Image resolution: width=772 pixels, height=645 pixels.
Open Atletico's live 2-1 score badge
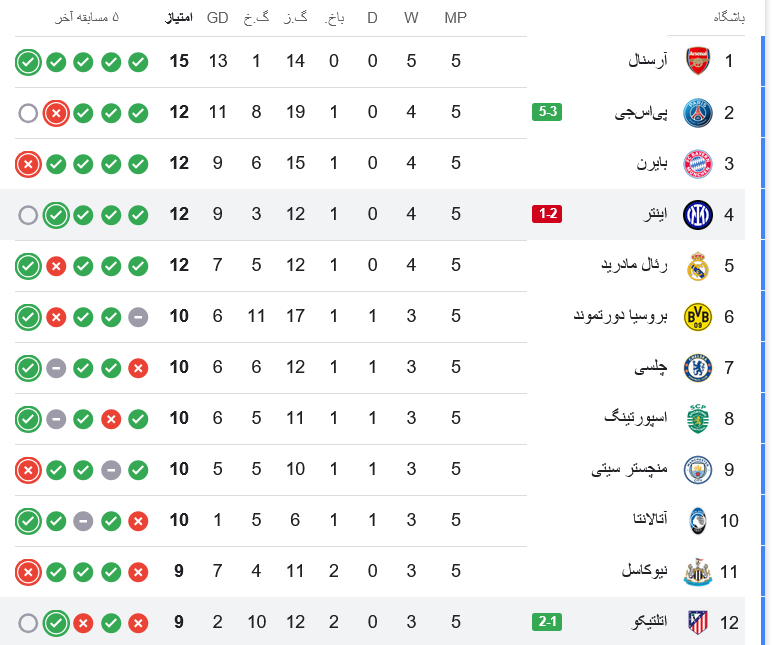click(x=547, y=622)
